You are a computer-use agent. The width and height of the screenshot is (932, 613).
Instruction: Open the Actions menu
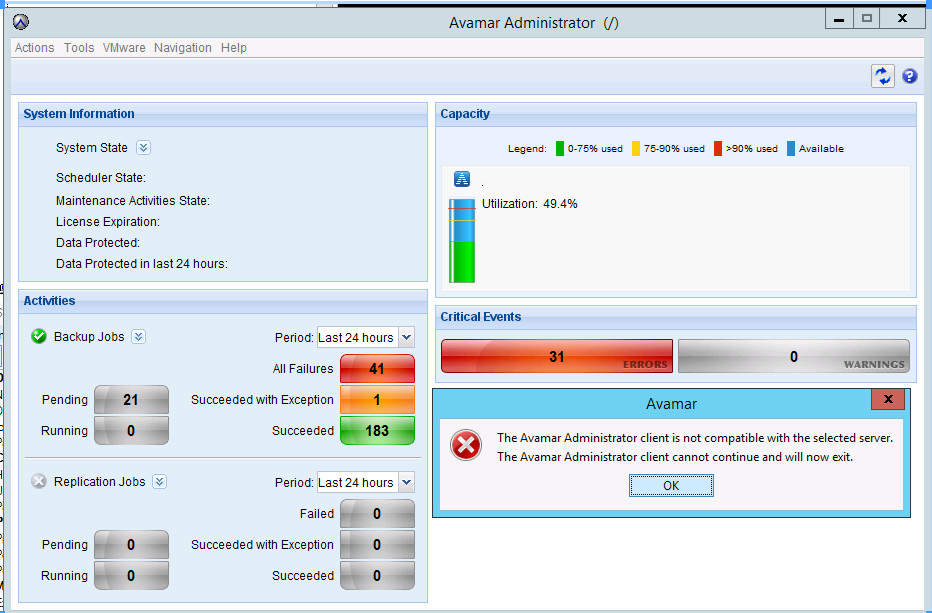pos(34,48)
